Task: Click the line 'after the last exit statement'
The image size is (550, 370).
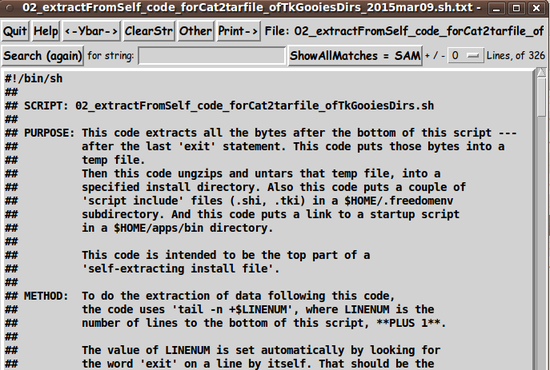Action: [254, 147]
